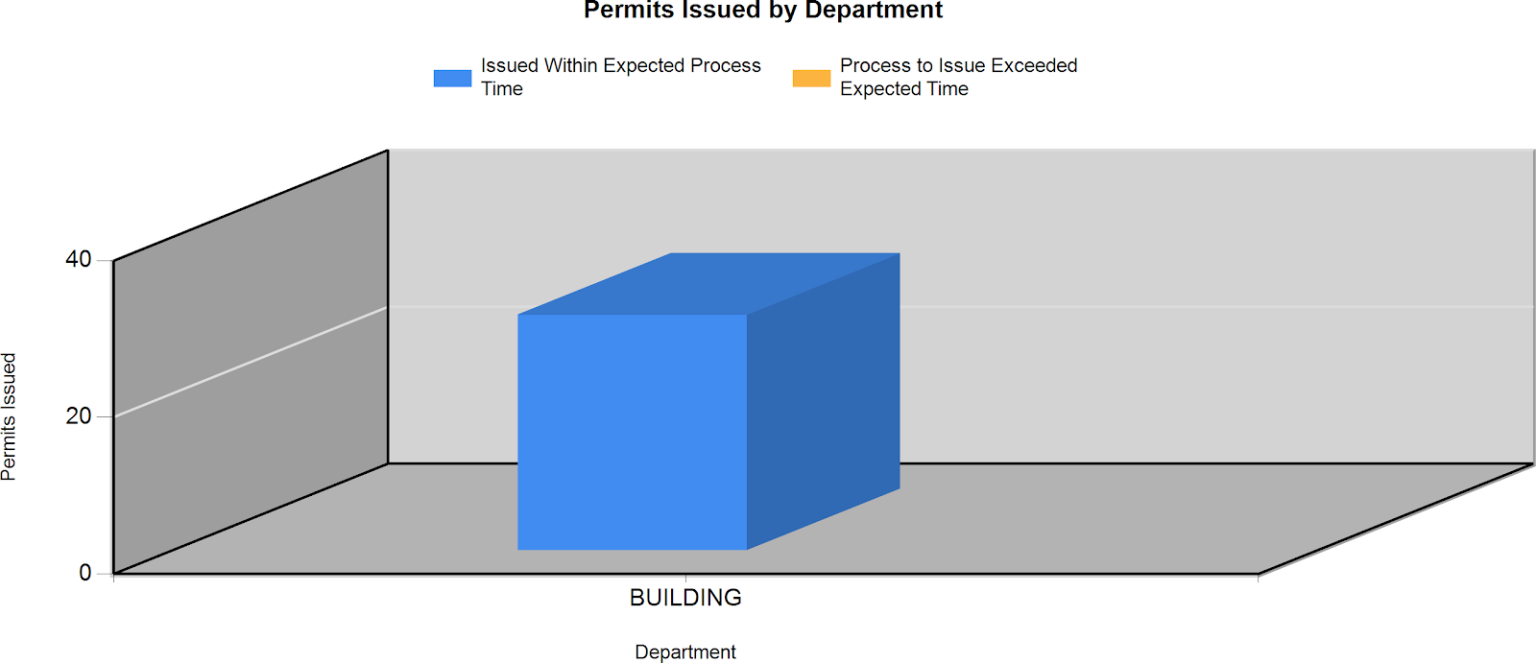Click the 'Permits Issued' y-axis title
The image size is (1536, 663).
click(x=9, y=416)
